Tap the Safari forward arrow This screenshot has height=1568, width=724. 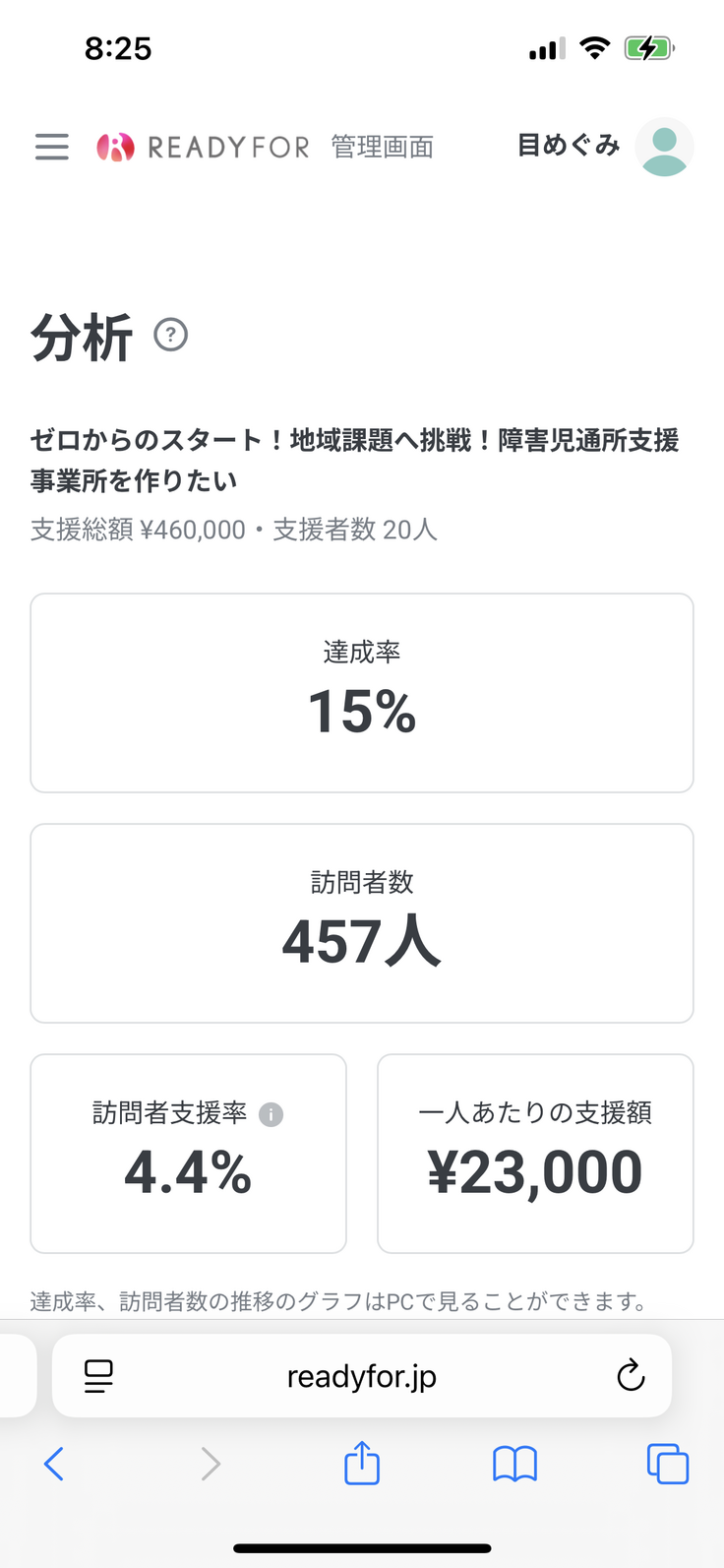pyautogui.click(x=211, y=1464)
